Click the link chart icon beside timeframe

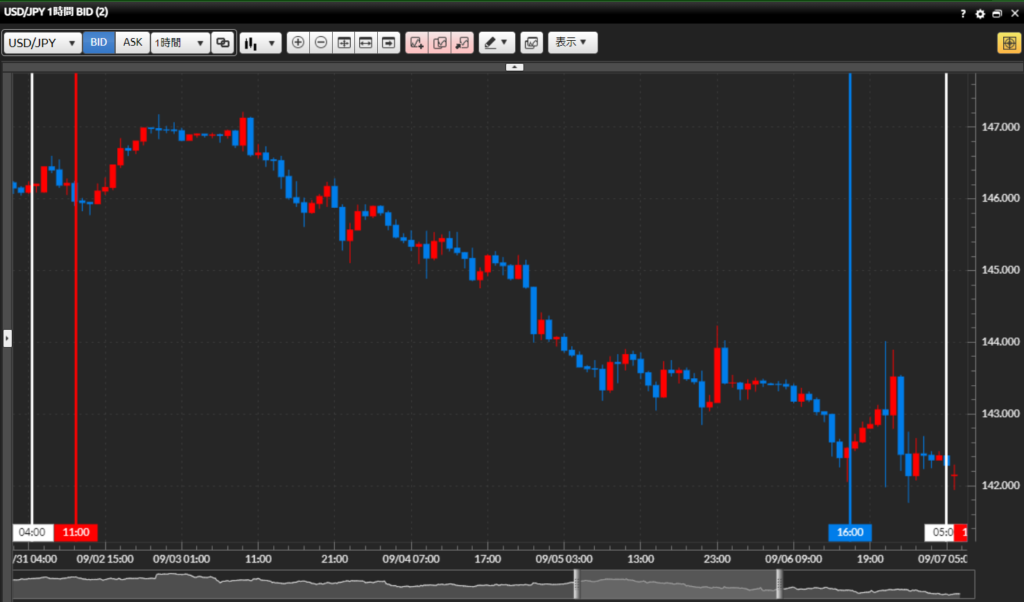click(x=223, y=43)
